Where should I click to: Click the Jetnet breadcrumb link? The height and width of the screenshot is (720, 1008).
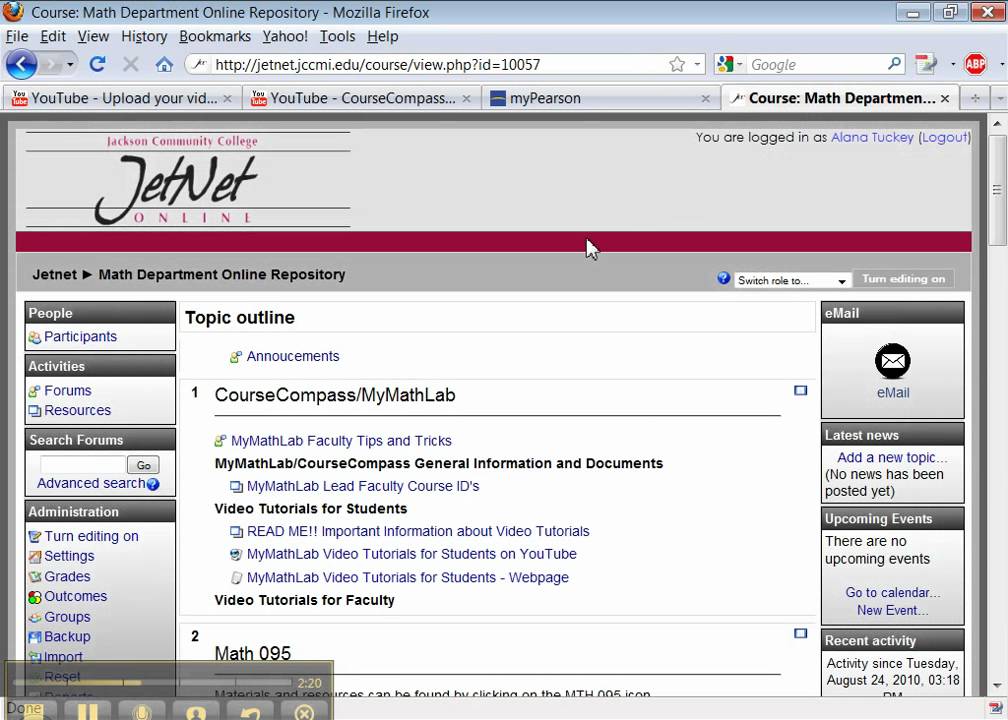55,274
